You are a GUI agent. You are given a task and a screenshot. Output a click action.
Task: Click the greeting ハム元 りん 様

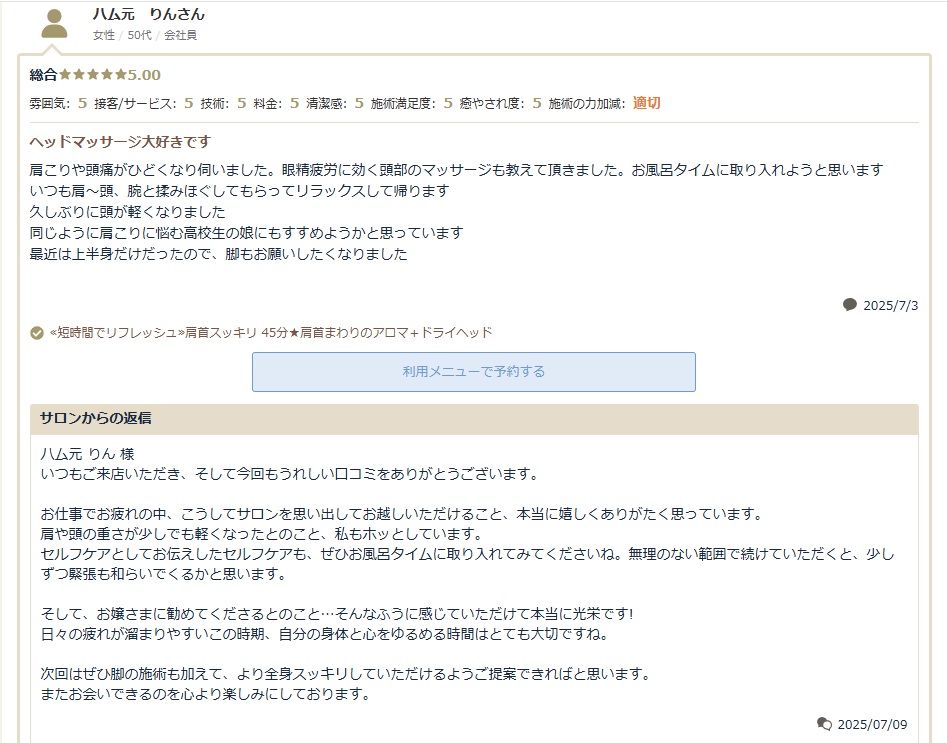coord(88,454)
